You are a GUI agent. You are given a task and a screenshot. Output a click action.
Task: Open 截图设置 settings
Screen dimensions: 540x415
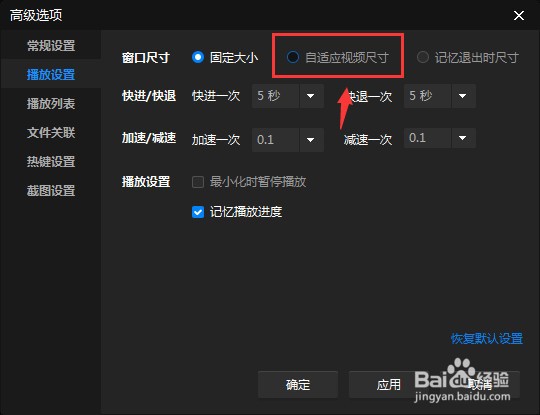(x=51, y=190)
